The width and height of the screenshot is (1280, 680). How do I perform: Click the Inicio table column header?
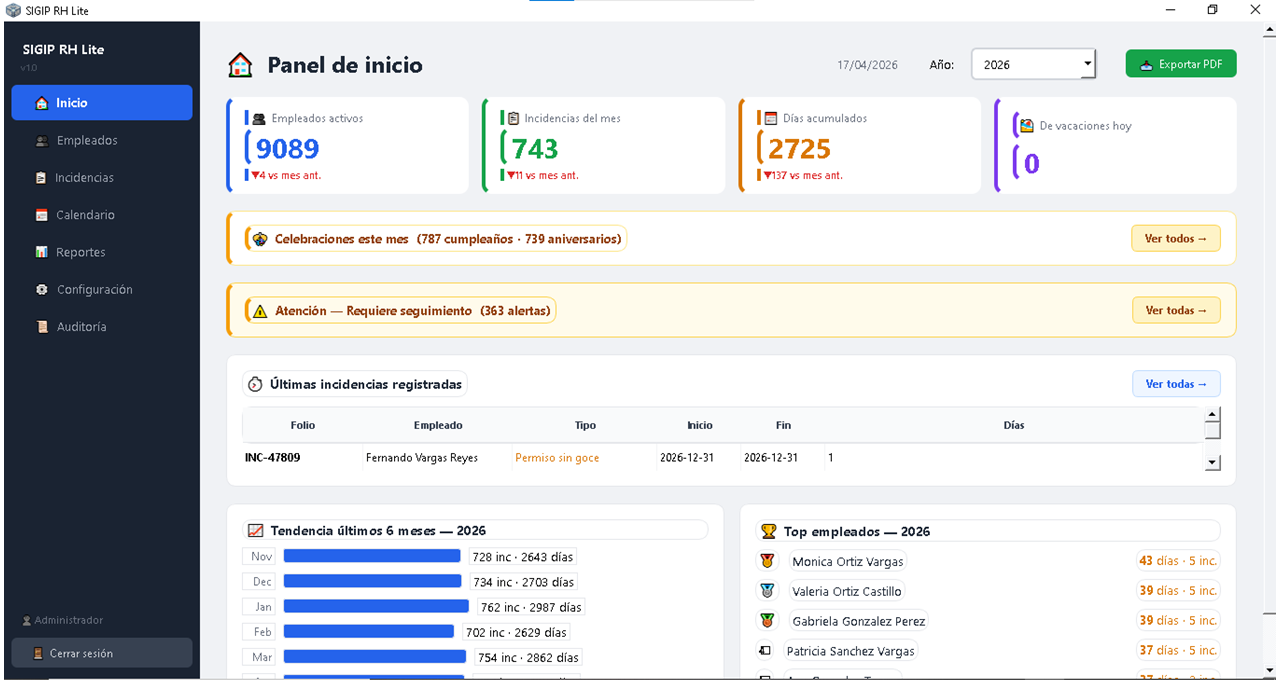(x=700, y=425)
